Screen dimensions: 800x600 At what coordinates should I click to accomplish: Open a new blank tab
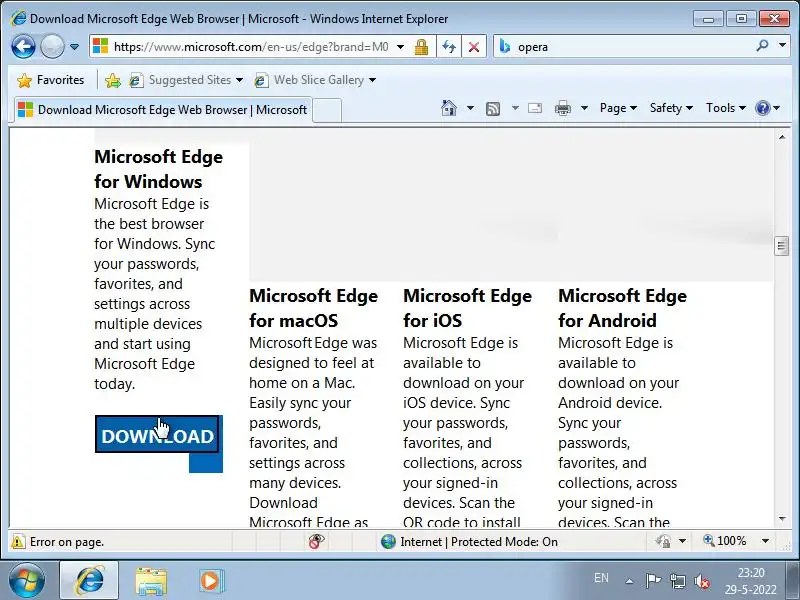[x=327, y=110]
